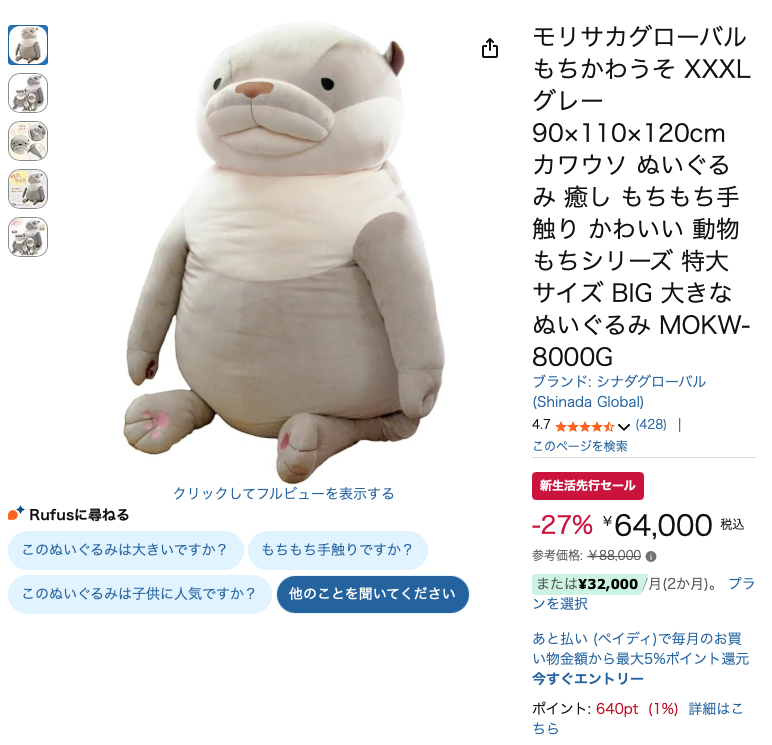Click the info icon beside the reference price
Image resolution: width=772 pixels, height=745 pixels.
(651, 556)
